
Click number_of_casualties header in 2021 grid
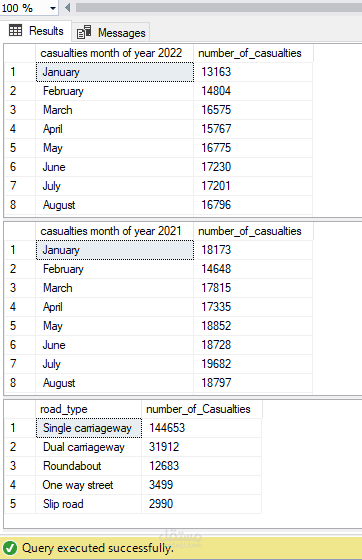pyautogui.click(x=253, y=231)
